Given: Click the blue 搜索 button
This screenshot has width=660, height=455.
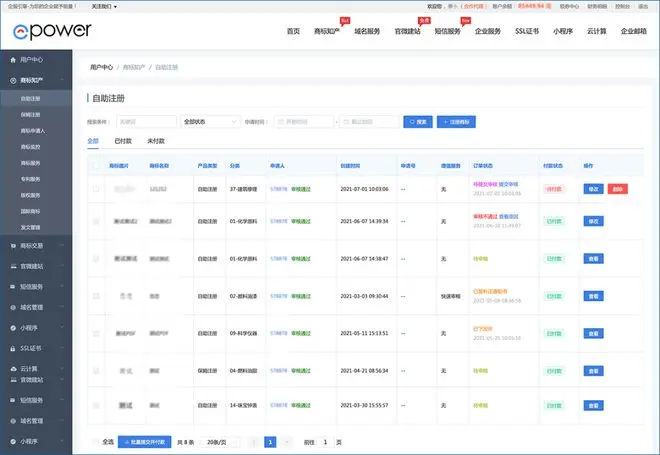Looking at the screenshot, I should coord(417,122).
